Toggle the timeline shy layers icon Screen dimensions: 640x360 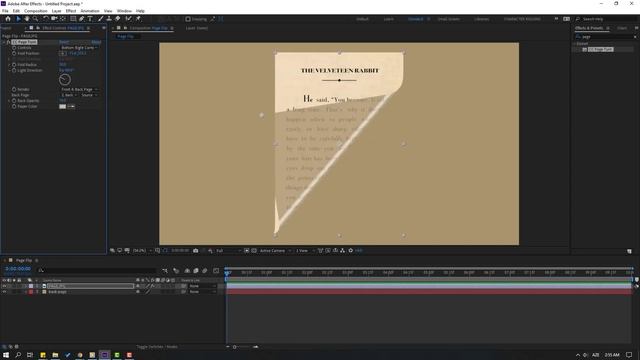(x=187, y=270)
